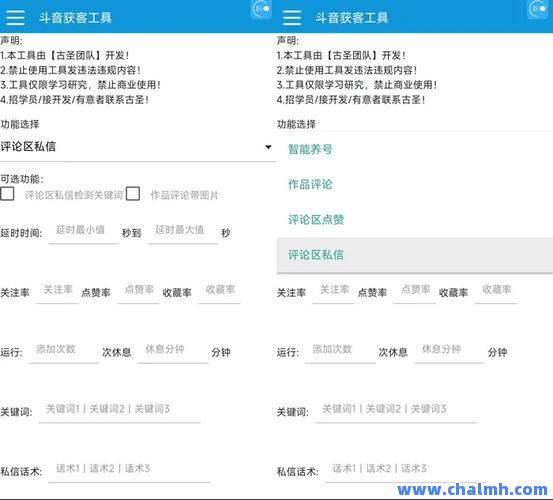This screenshot has width=553, height=500.
Task: Expand the 功能选择 dropdown arrow
Action: click(x=268, y=147)
